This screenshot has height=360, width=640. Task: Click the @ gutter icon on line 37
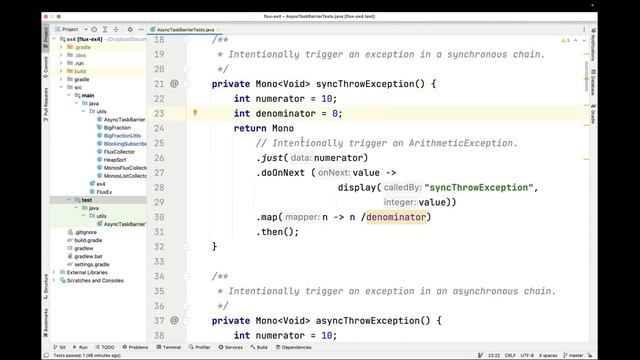point(174,320)
